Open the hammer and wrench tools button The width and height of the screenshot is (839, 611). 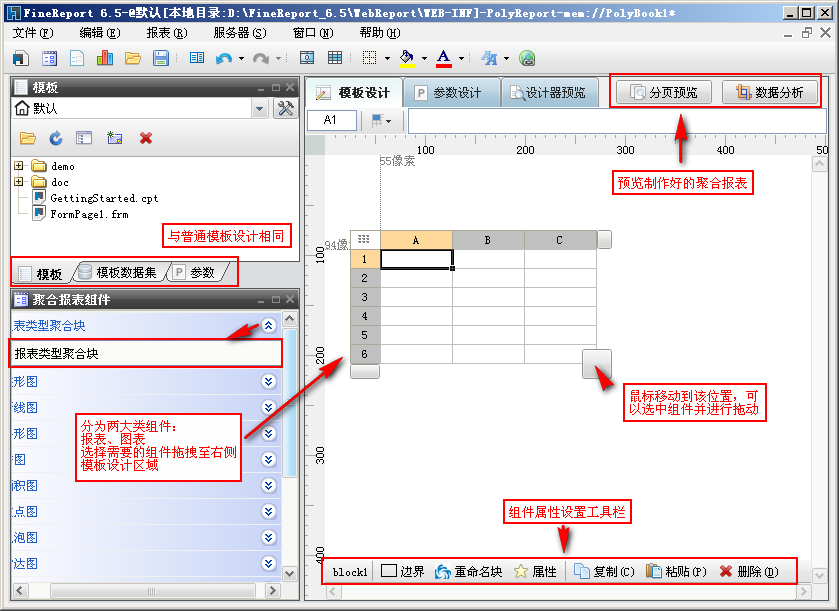tap(286, 109)
